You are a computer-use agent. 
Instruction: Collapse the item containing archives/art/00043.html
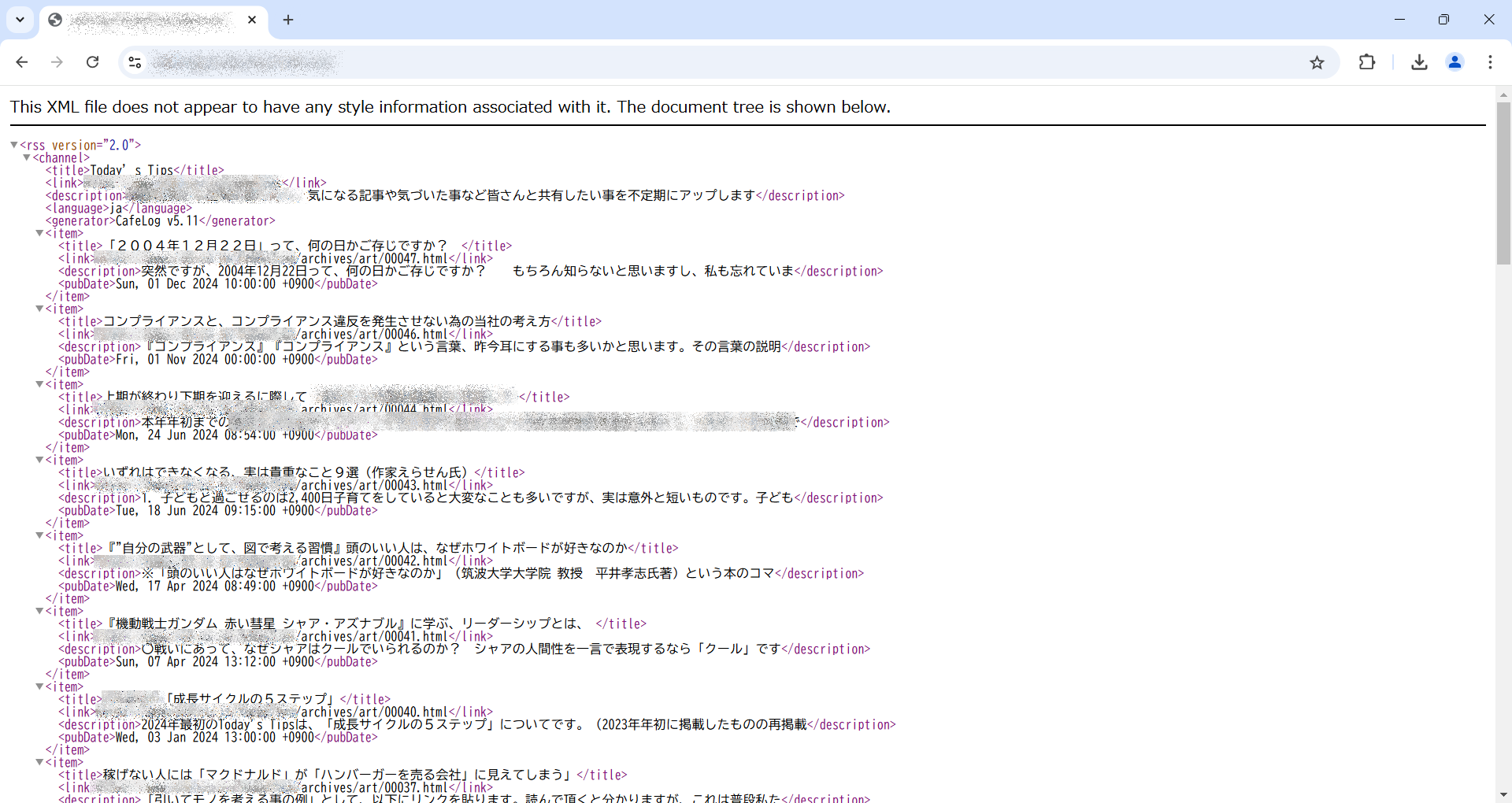[39, 460]
